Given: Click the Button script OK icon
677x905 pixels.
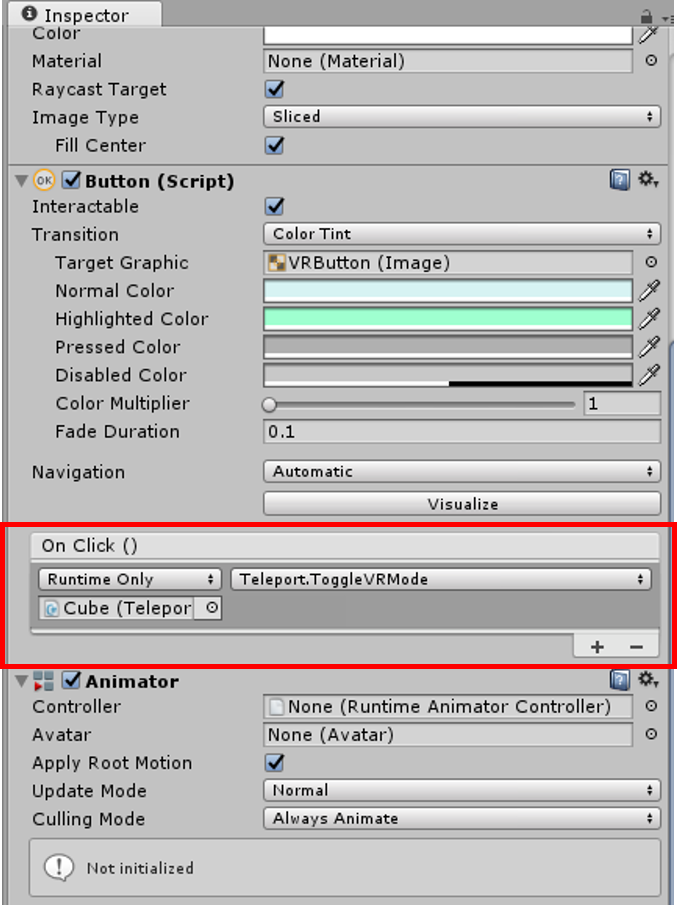Looking at the screenshot, I should [x=44, y=181].
